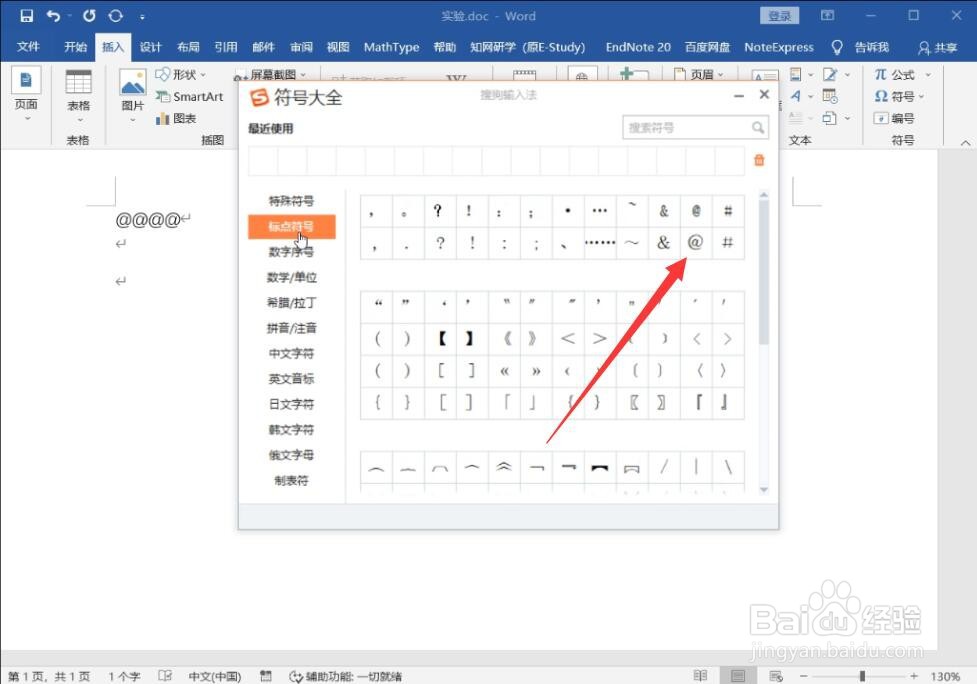The height and width of the screenshot is (684, 977).
Task: Click the Undo arrow icon
Action: tap(54, 16)
